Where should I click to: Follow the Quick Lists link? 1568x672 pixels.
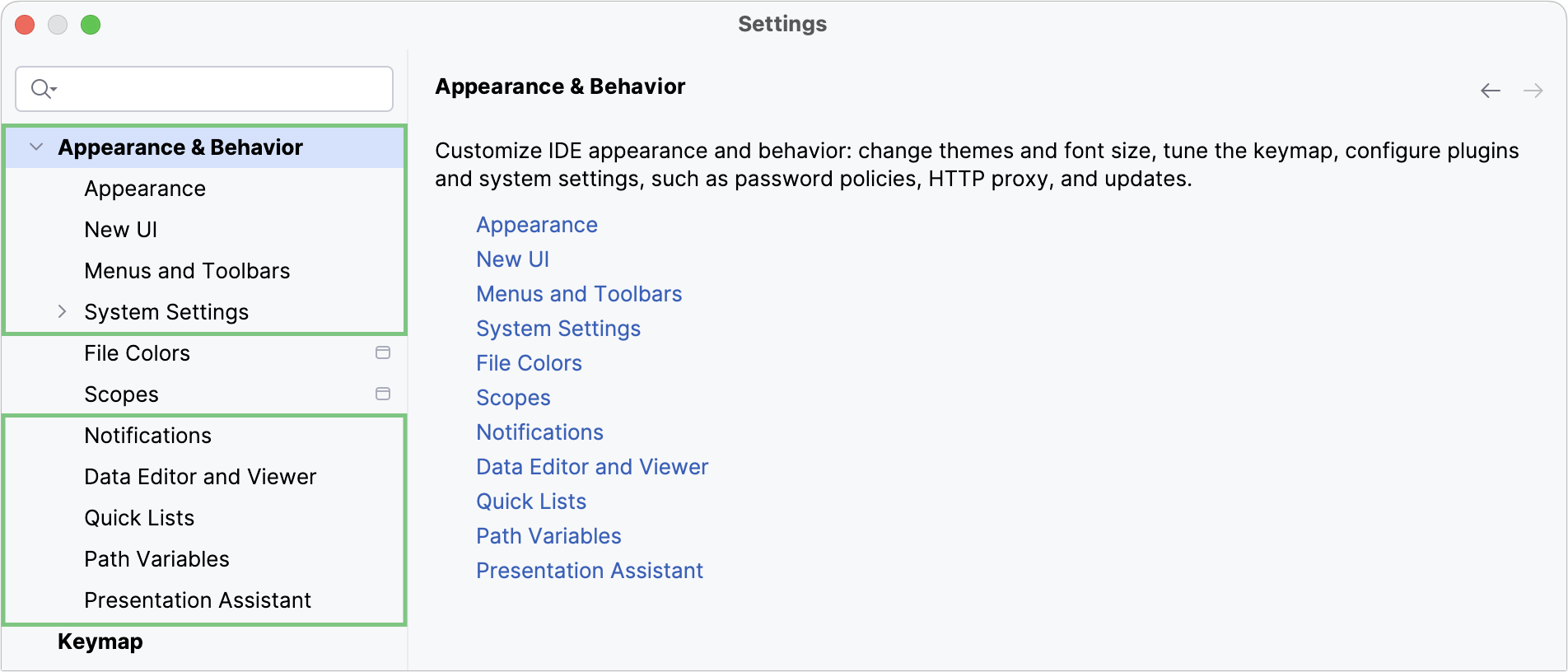pyautogui.click(x=531, y=501)
